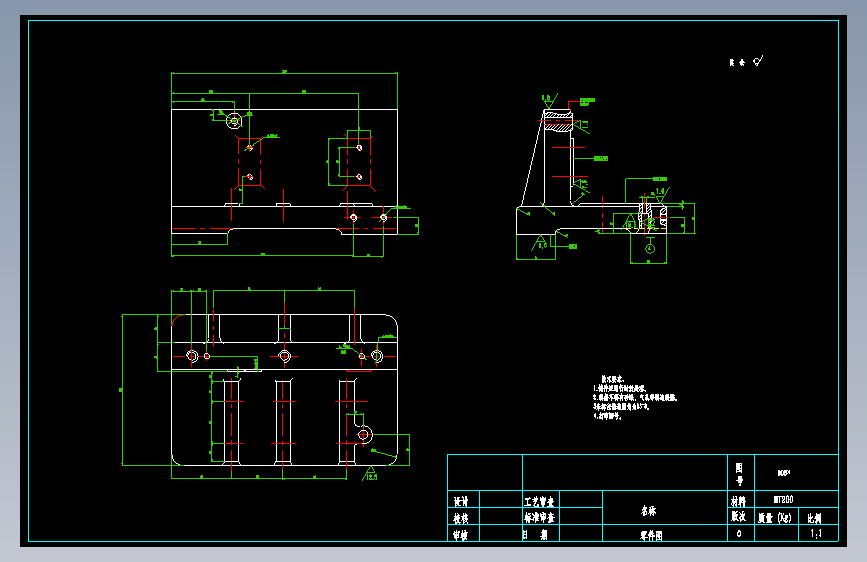867x562 pixels.
Task: Click the version value 0
Action: (x=739, y=533)
